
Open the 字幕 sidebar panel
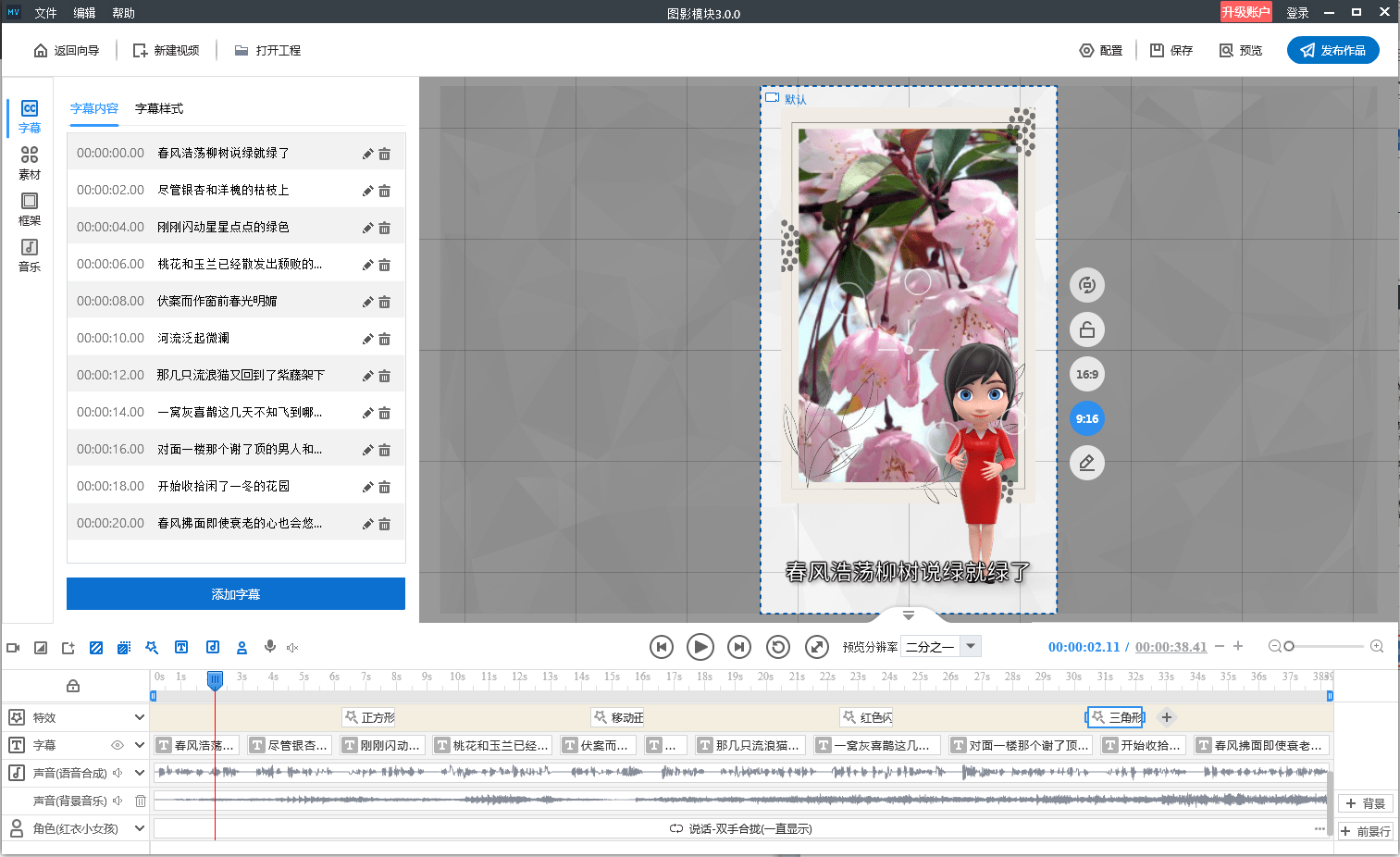pos(30,117)
